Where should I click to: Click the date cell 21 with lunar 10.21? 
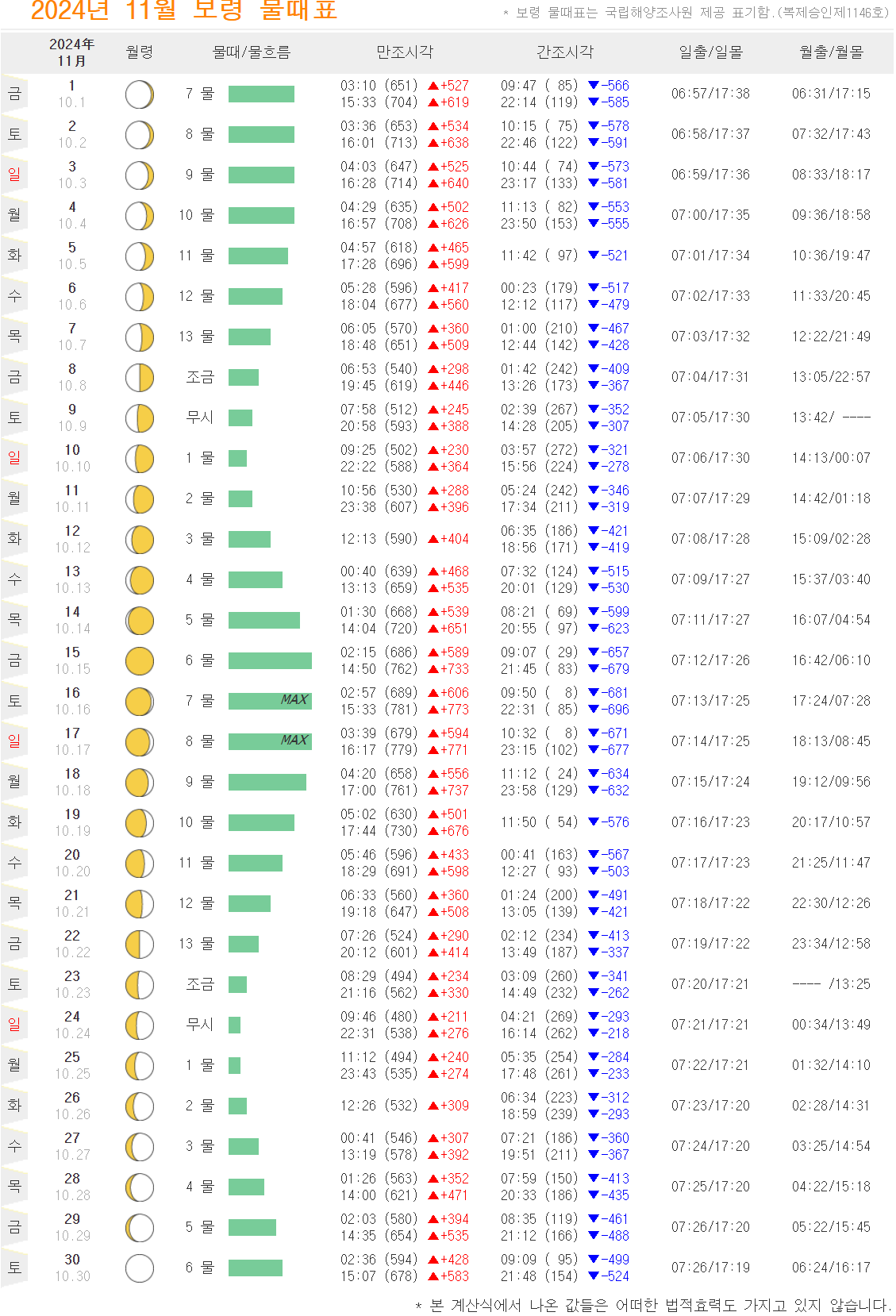coord(72,904)
